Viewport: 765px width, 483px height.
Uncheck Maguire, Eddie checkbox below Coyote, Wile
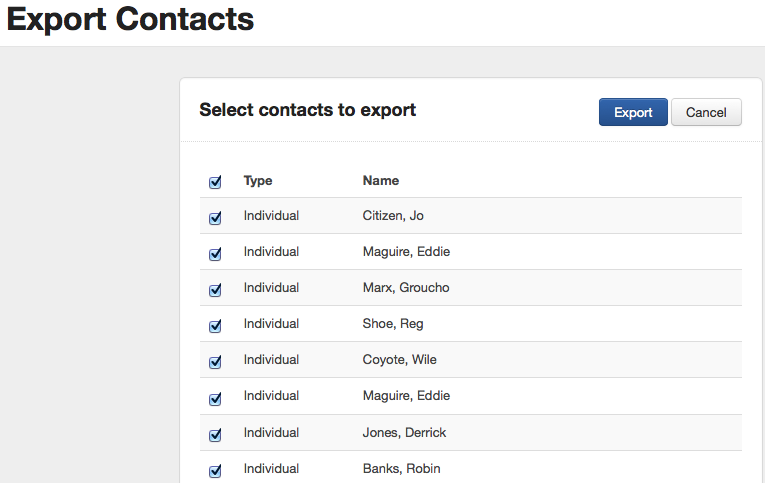point(215,399)
